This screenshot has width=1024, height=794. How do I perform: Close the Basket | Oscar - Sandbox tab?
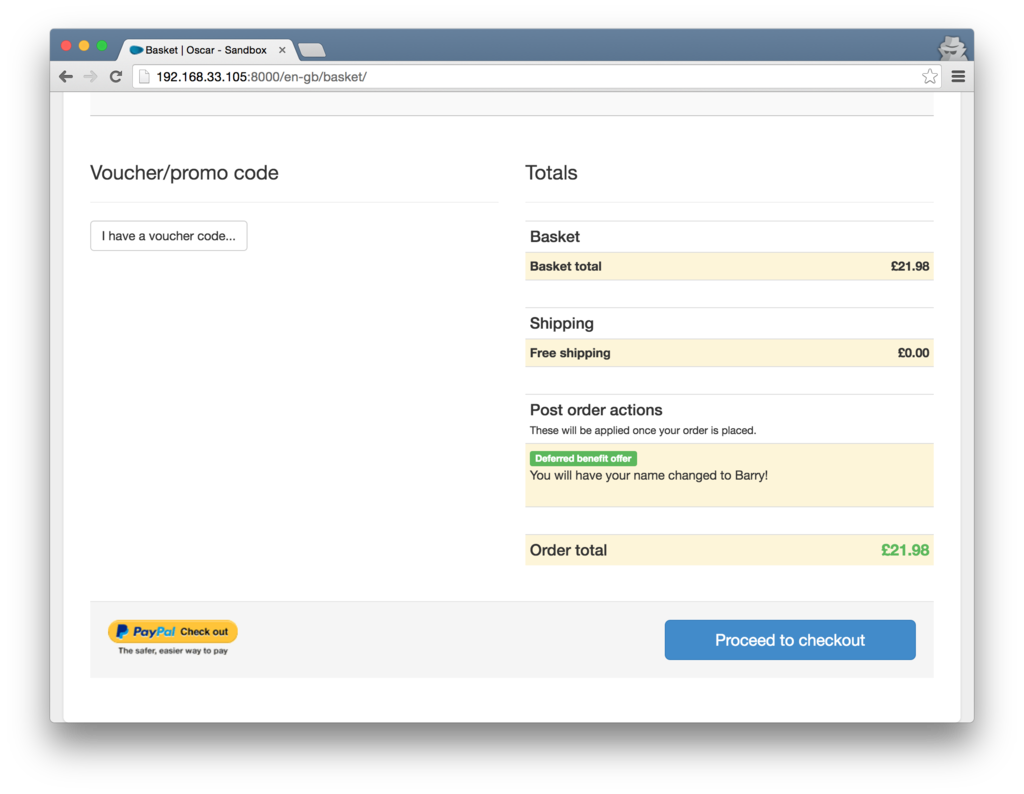pyautogui.click(x=282, y=50)
